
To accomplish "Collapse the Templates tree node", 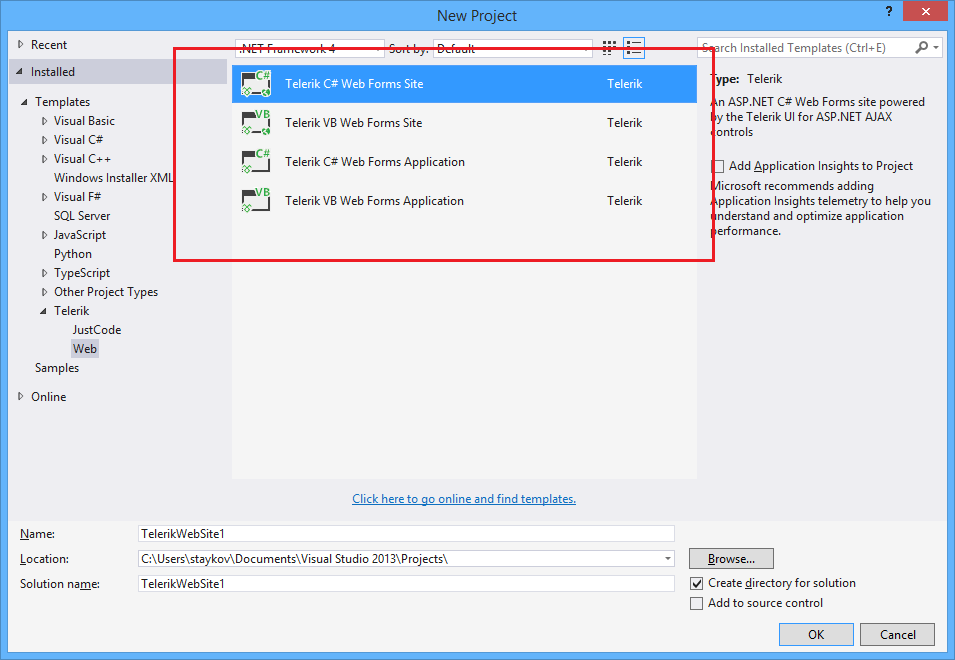I will tap(24, 102).
